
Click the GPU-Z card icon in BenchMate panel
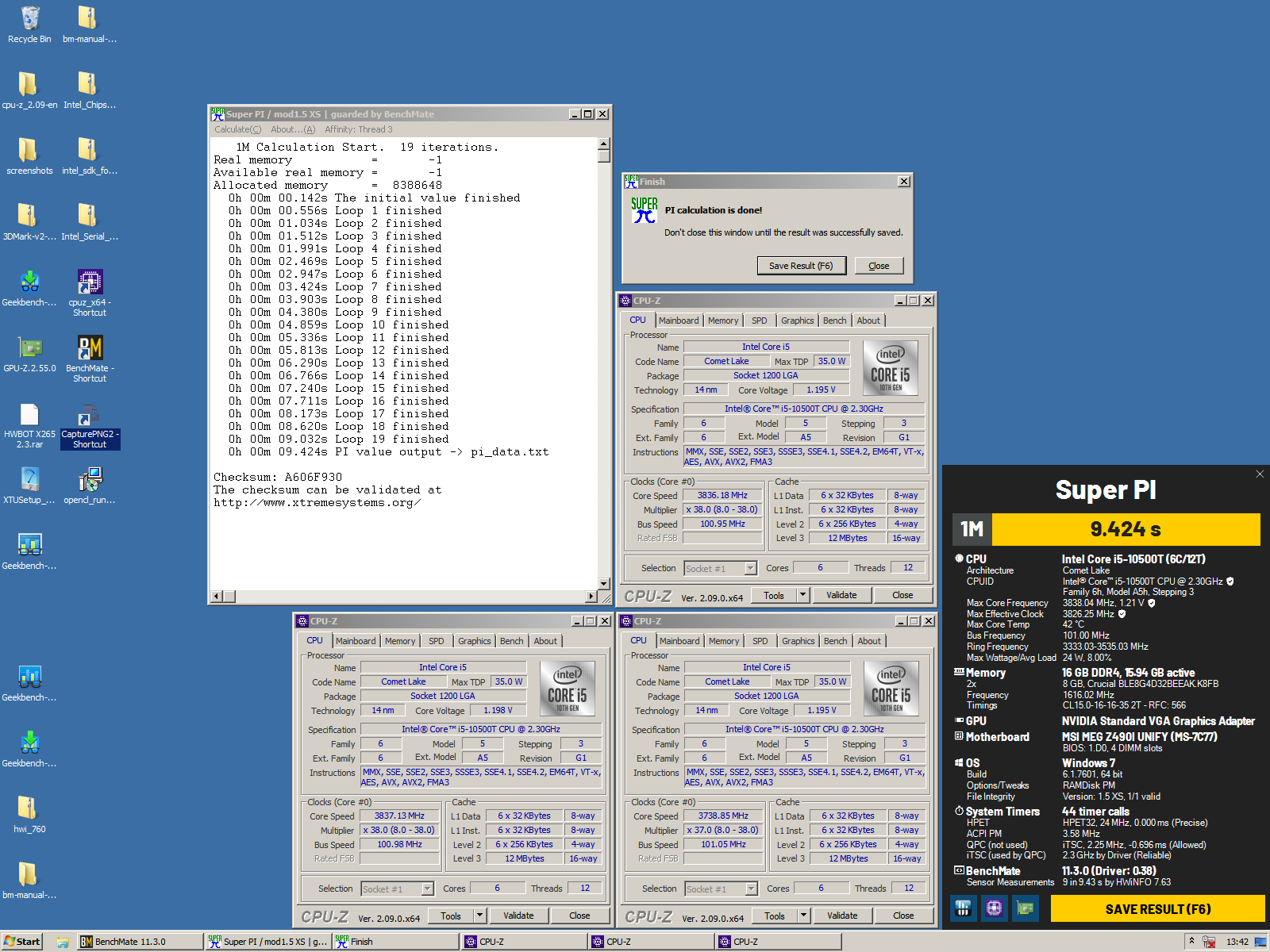coord(1025,908)
